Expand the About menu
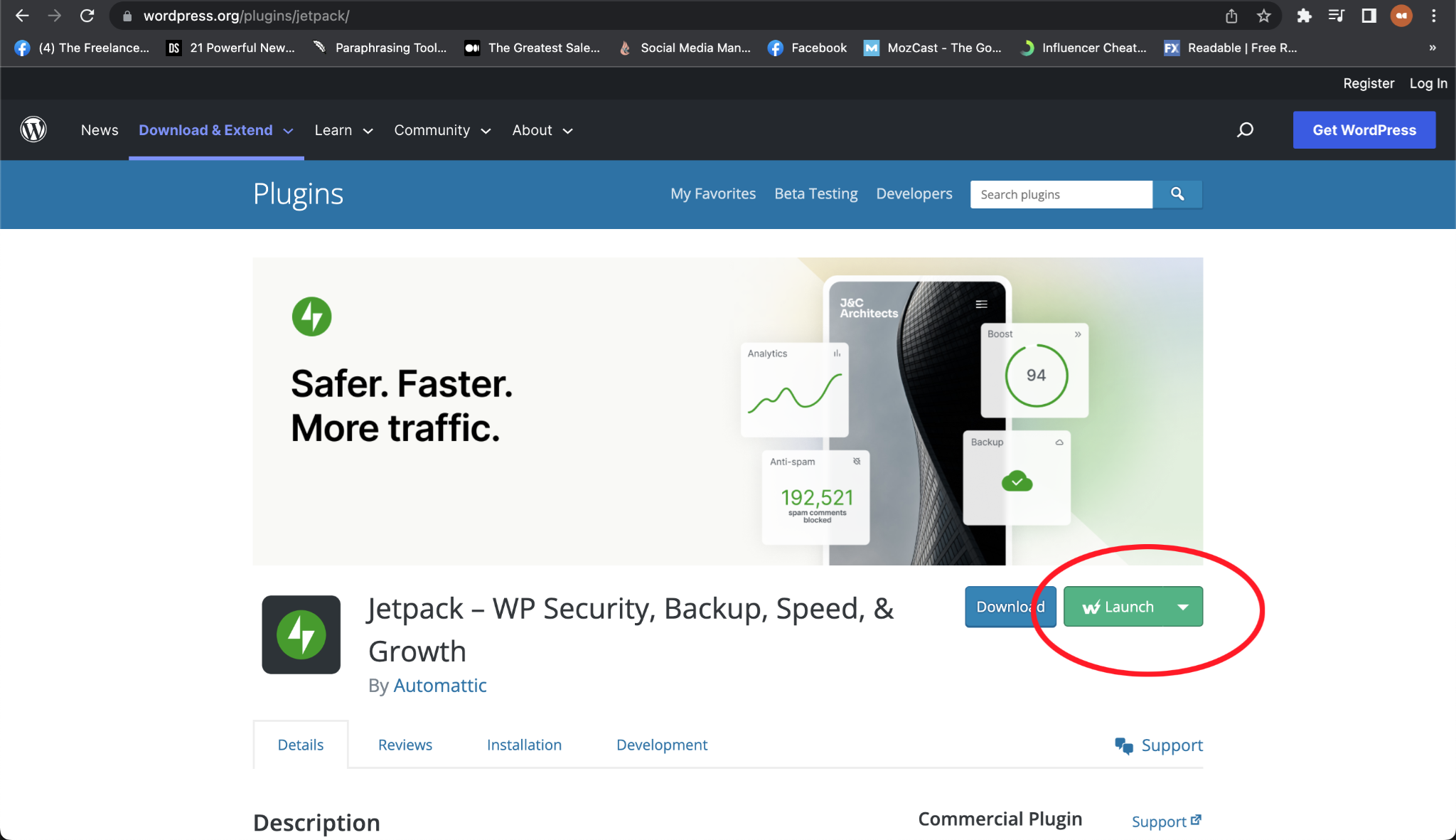The image size is (1456, 840). pyautogui.click(x=542, y=130)
